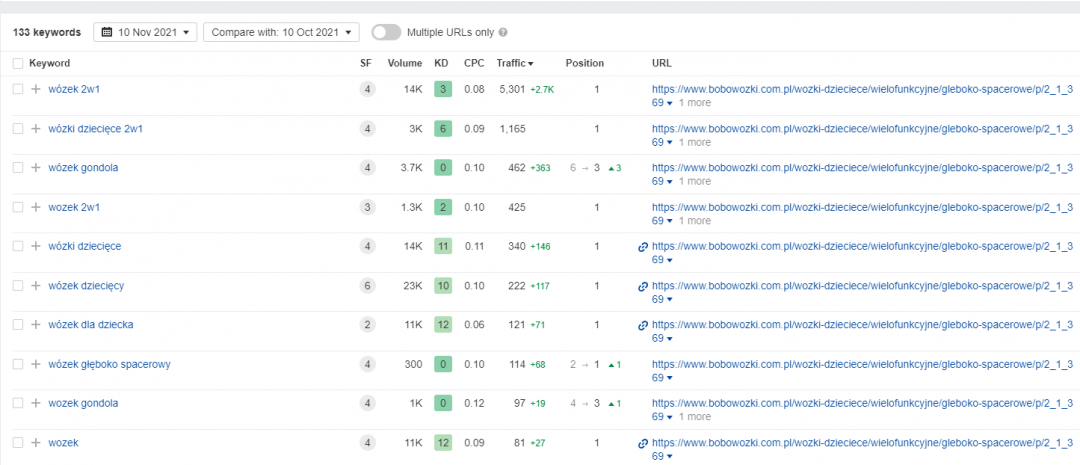1080x465 pixels.
Task: Click the plus icon beside wózek 2w1
Action: tap(36, 89)
